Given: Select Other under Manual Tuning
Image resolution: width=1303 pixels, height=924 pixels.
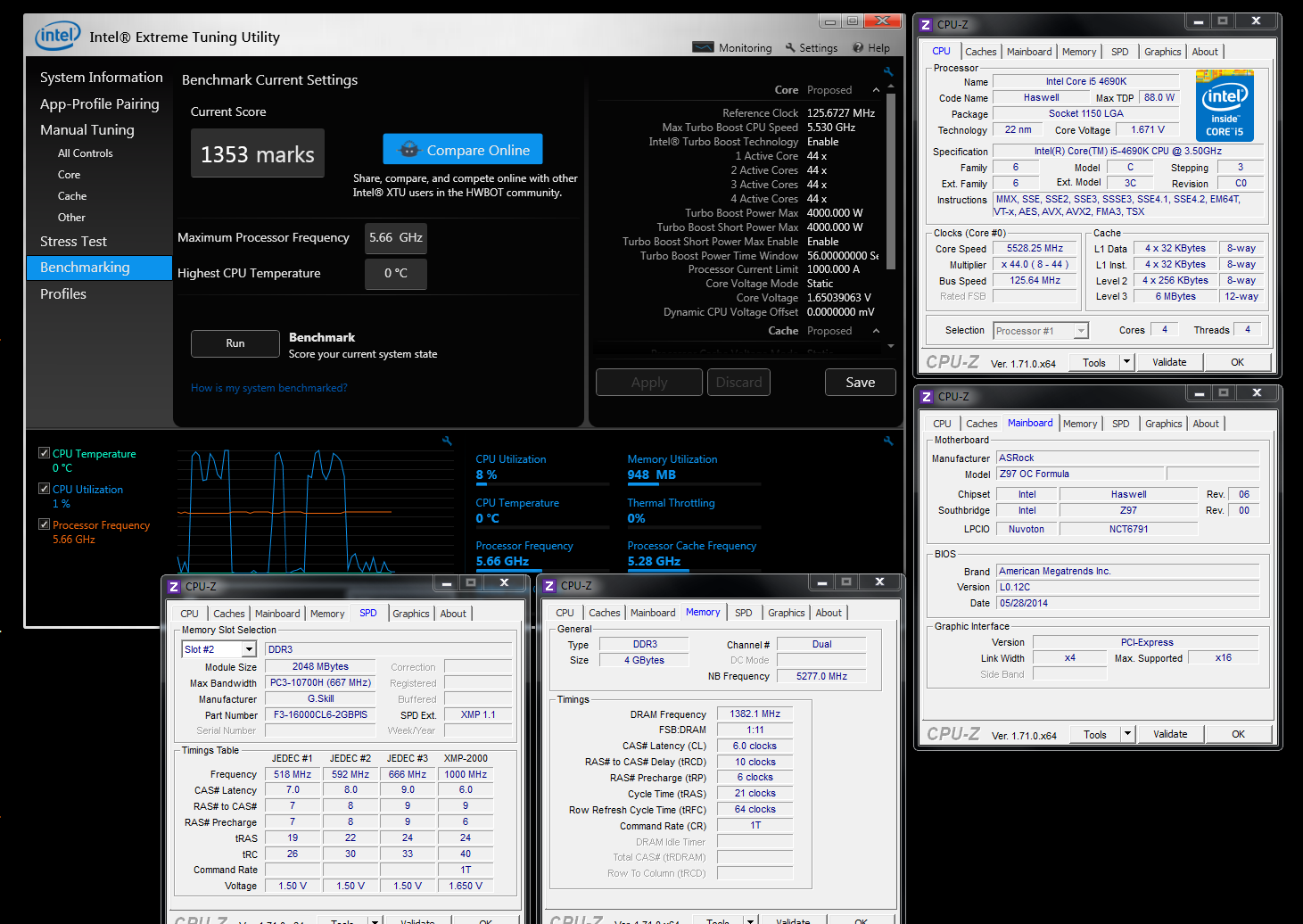Looking at the screenshot, I should tap(71, 218).
